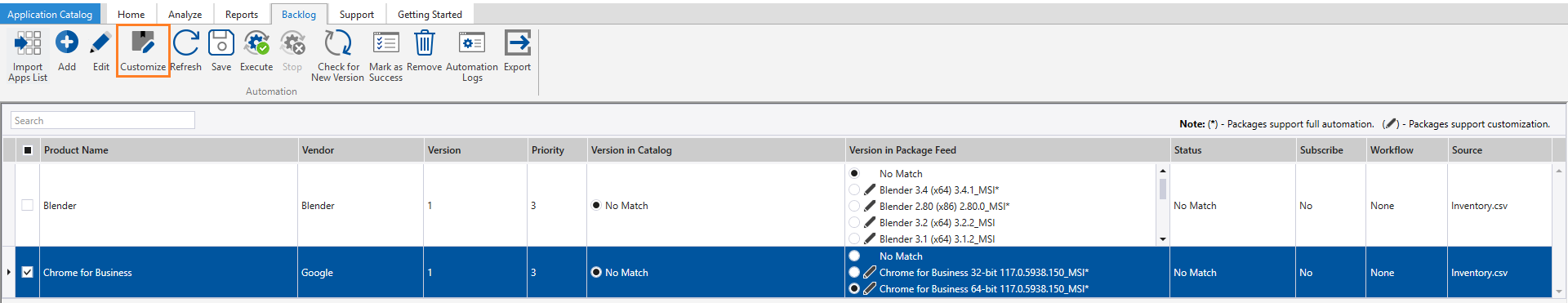Click the Save disk icon
This screenshot has width=1568, height=303.
[x=221, y=42]
